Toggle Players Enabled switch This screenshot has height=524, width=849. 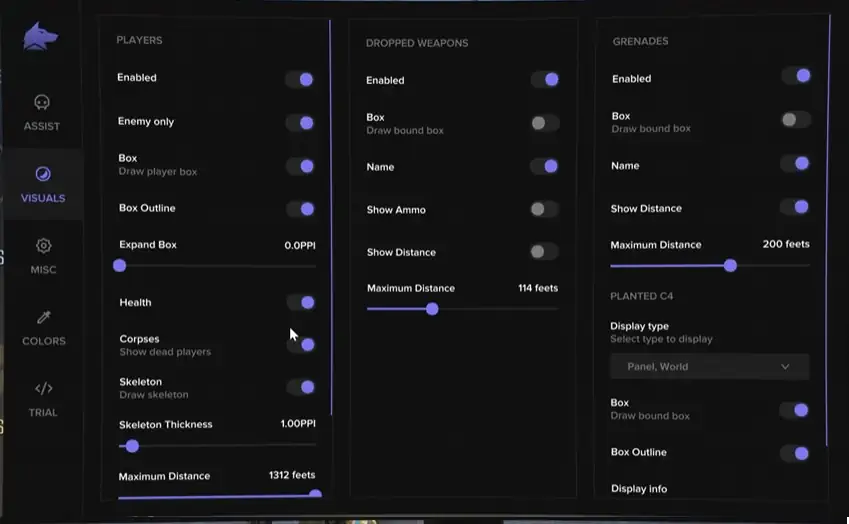301,80
